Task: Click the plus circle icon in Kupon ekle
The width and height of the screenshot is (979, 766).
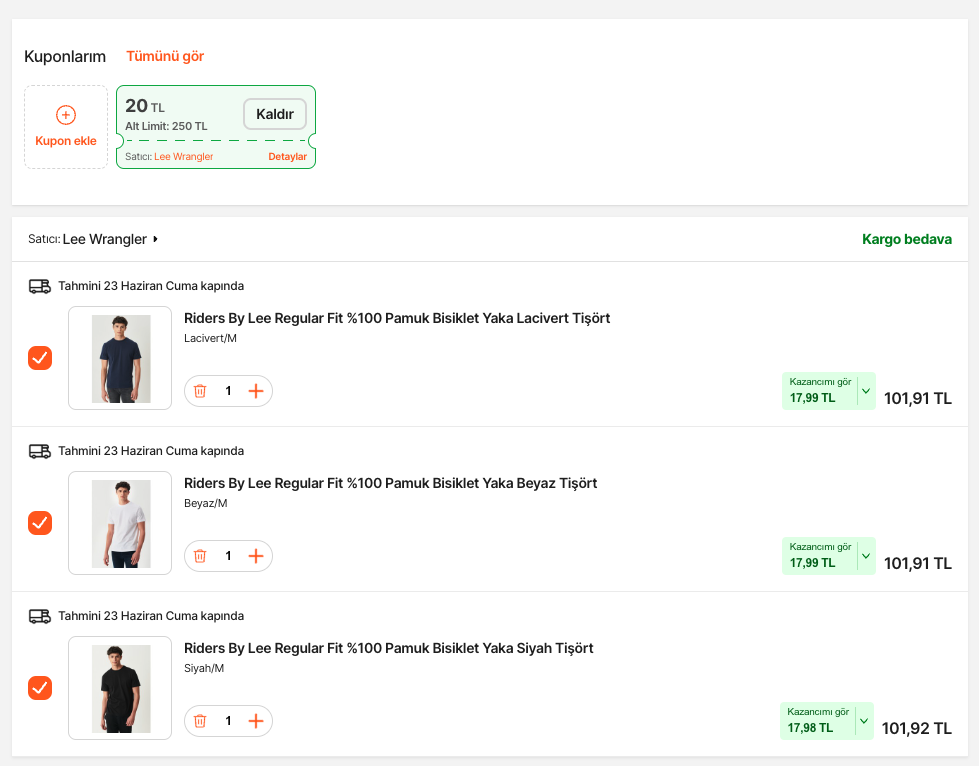Action: (x=66, y=115)
